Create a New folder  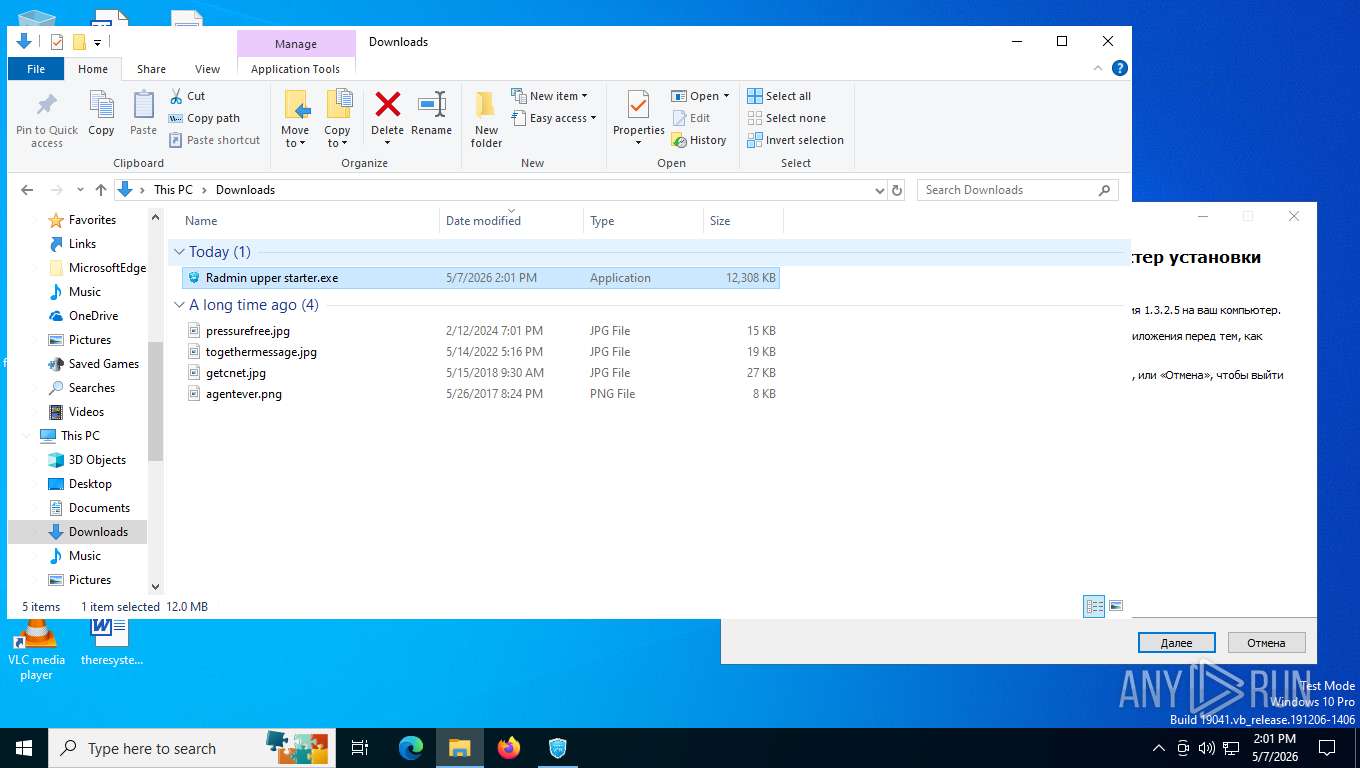(x=486, y=119)
